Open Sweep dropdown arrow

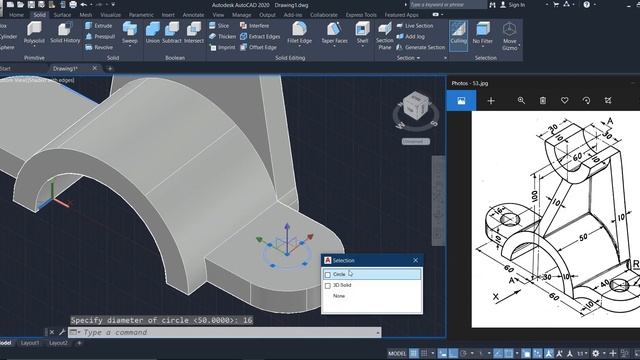(x=130, y=46)
